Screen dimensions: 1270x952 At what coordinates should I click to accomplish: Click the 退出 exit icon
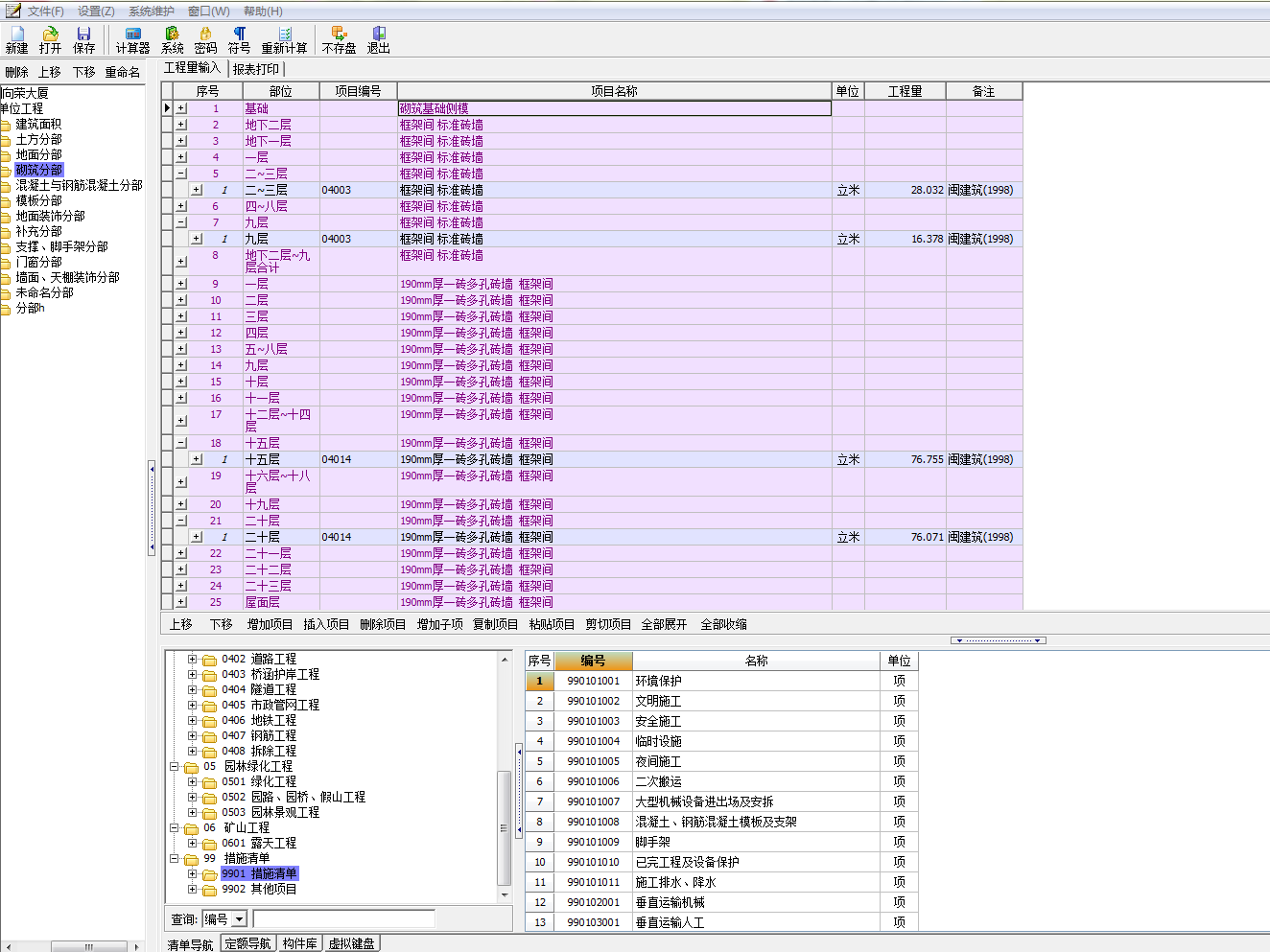click(379, 39)
